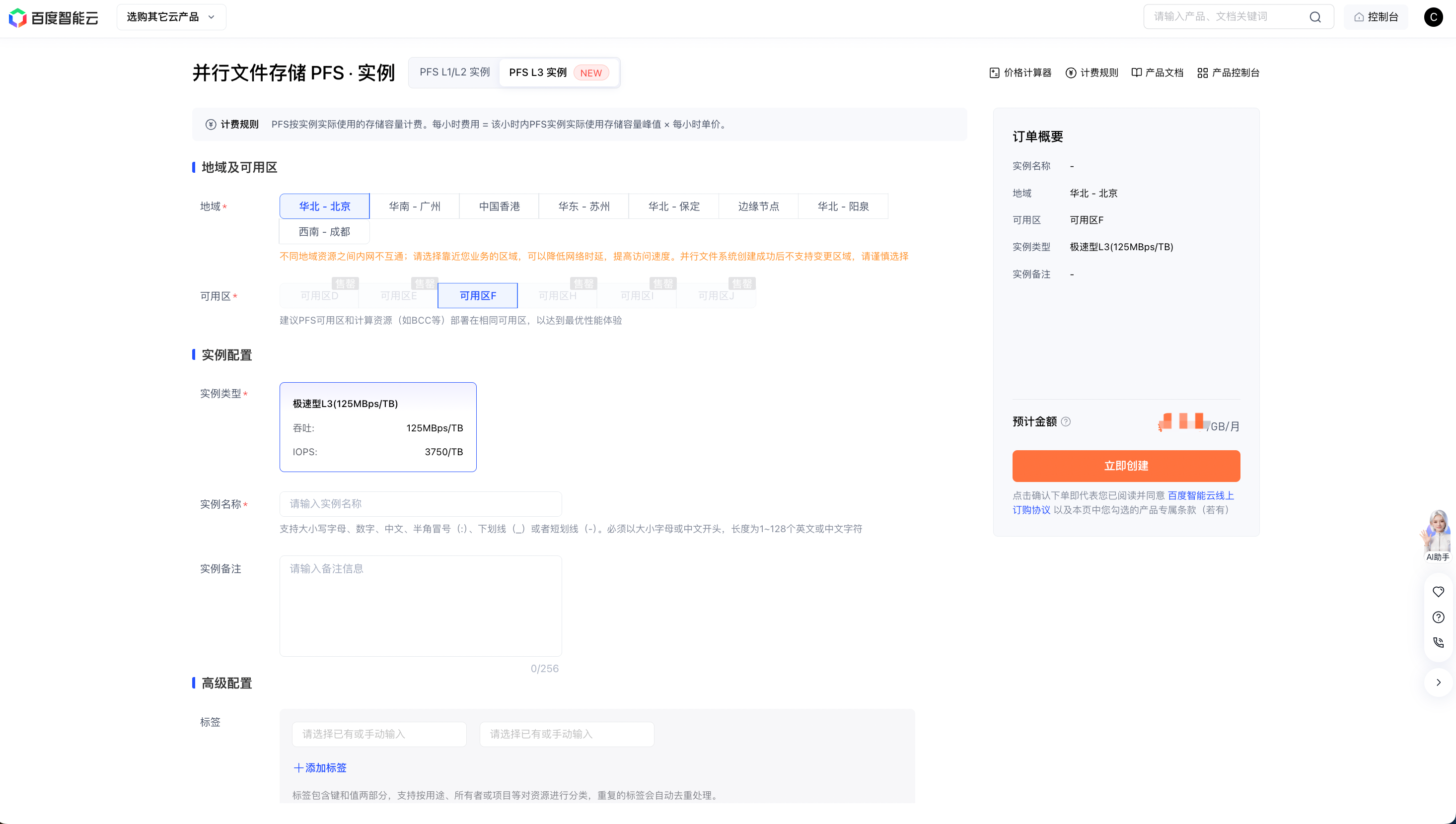The width and height of the screenshot is (1456, 824).
Task: Select region 华北 - 北京
Action: coord(324,206)
